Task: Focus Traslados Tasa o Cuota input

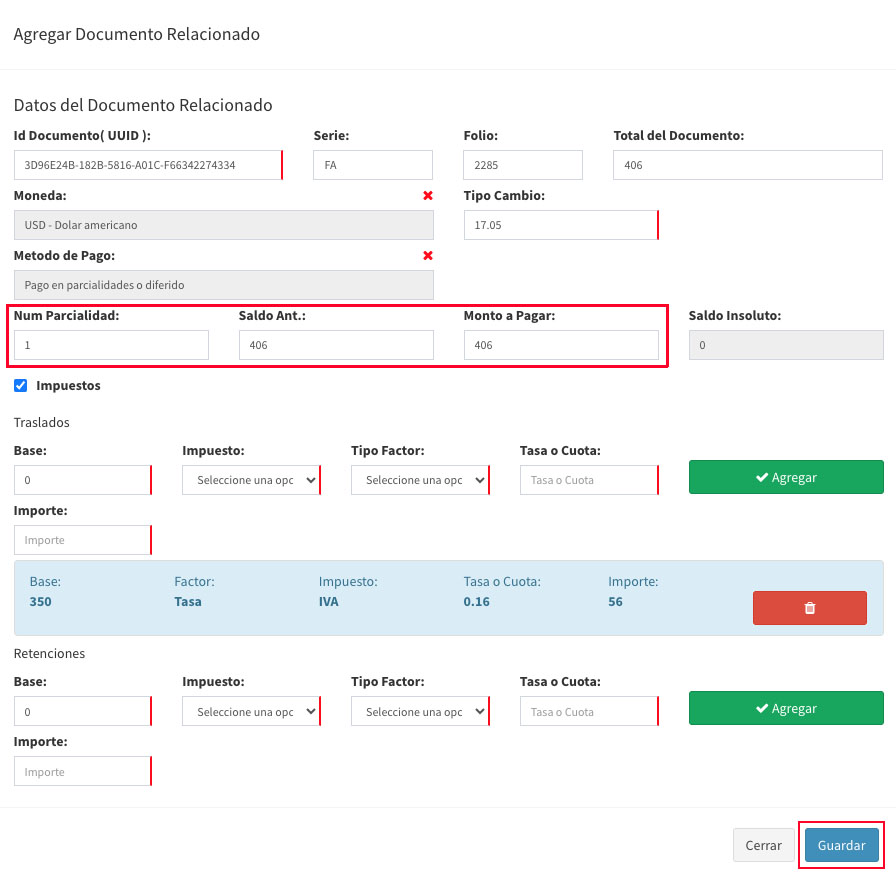Action: pos(589,480)
